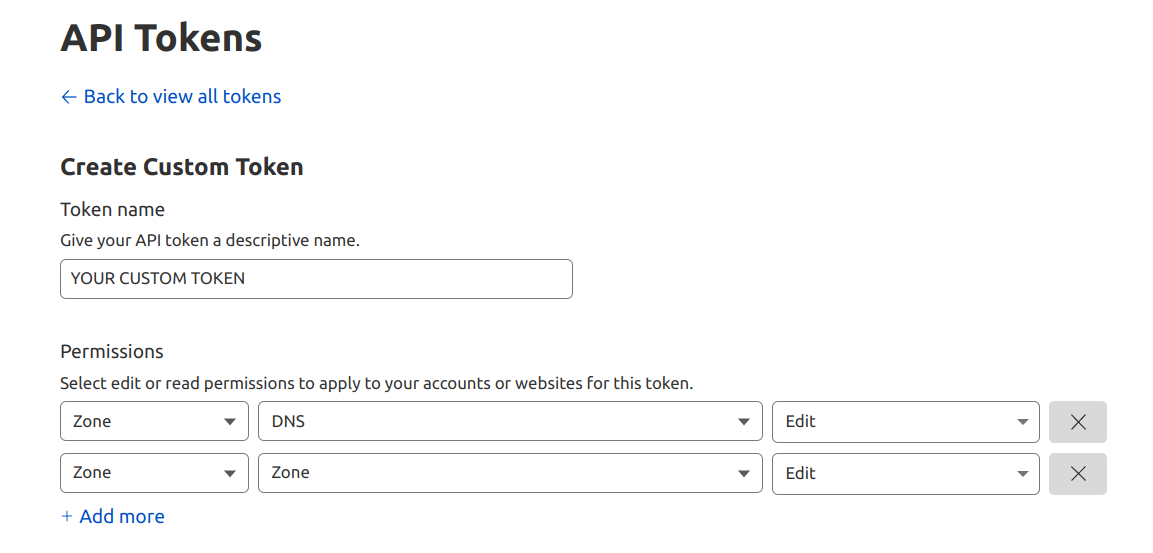Click the Token name input field

pos(316,279)
